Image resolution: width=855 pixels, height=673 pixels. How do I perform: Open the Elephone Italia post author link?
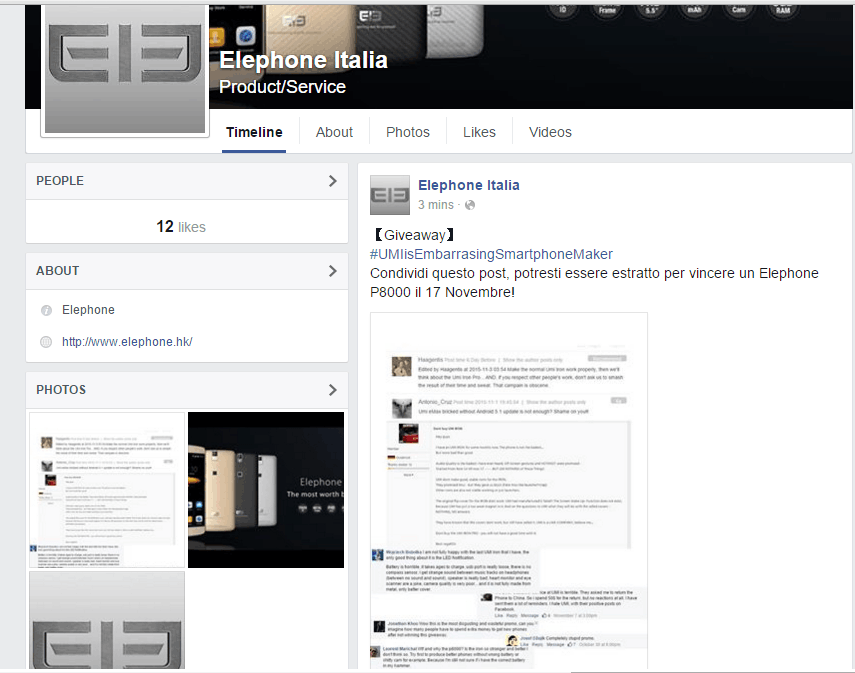(469, 185)
